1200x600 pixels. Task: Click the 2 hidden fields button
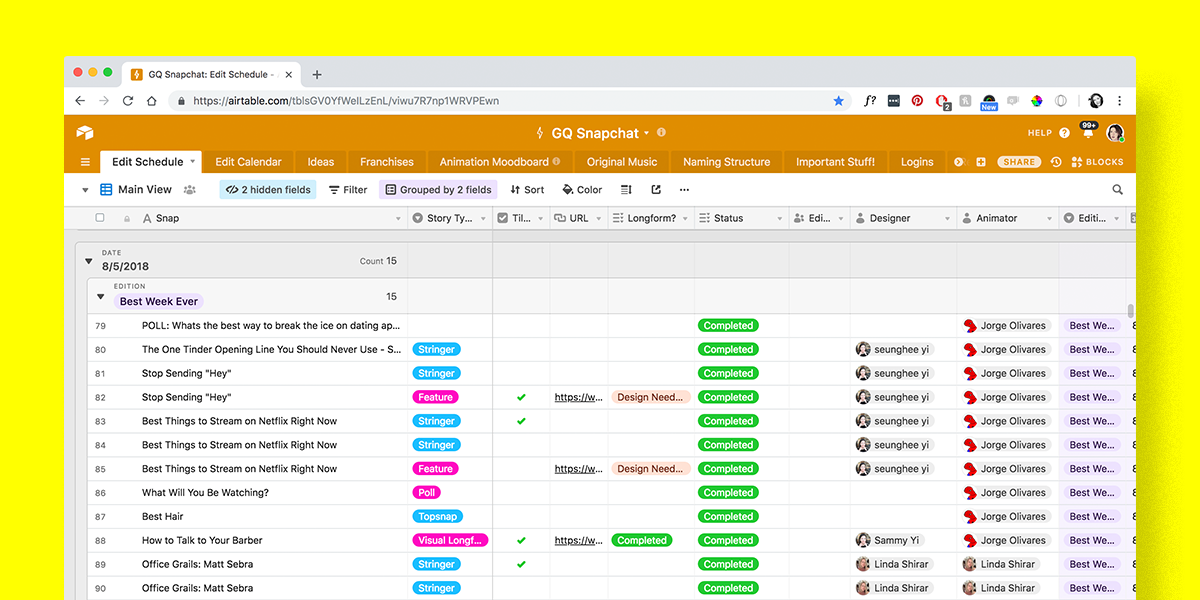point(268,190)
